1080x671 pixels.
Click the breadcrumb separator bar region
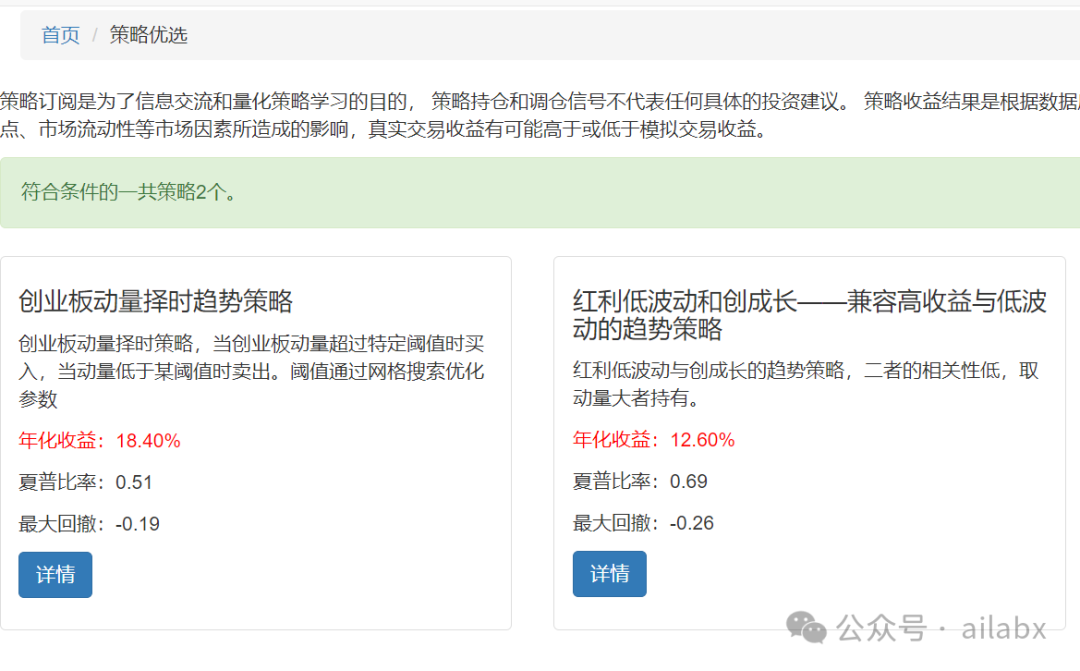[x=95, y=34]
